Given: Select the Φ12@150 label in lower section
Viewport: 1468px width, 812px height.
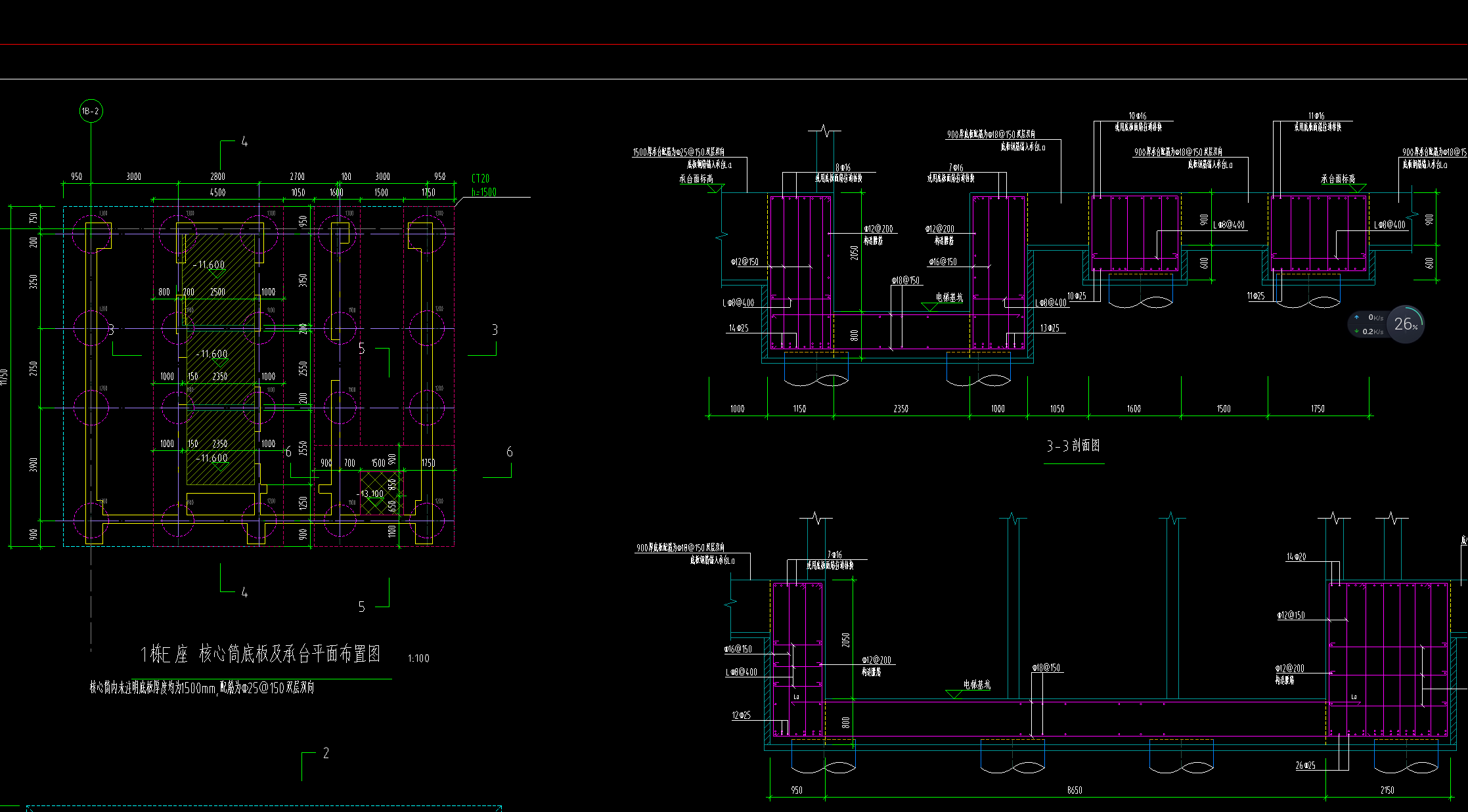Looking at the screenshot, I should (x=1291, y=616).
